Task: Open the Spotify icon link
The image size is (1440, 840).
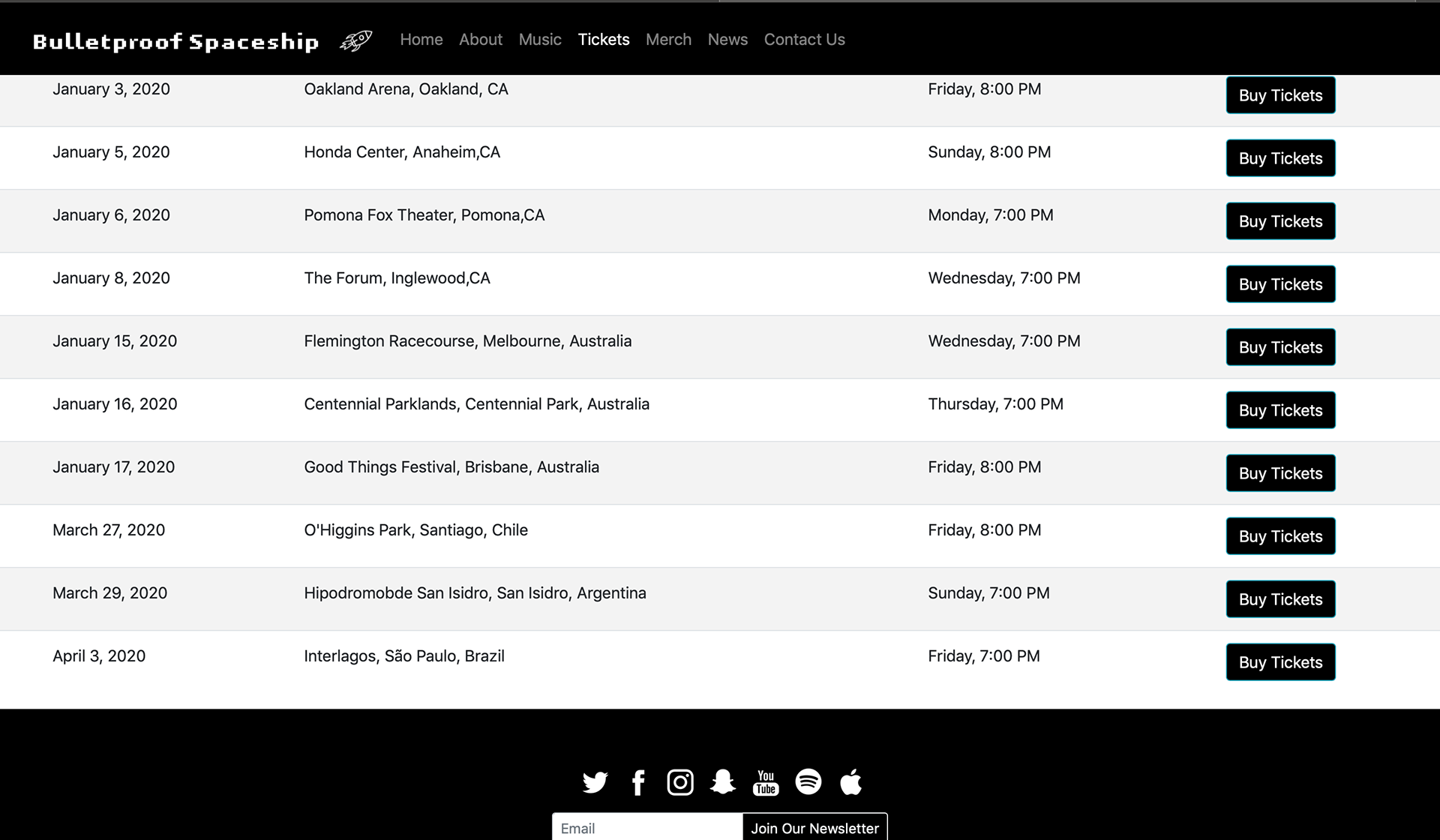Action: 808,781
